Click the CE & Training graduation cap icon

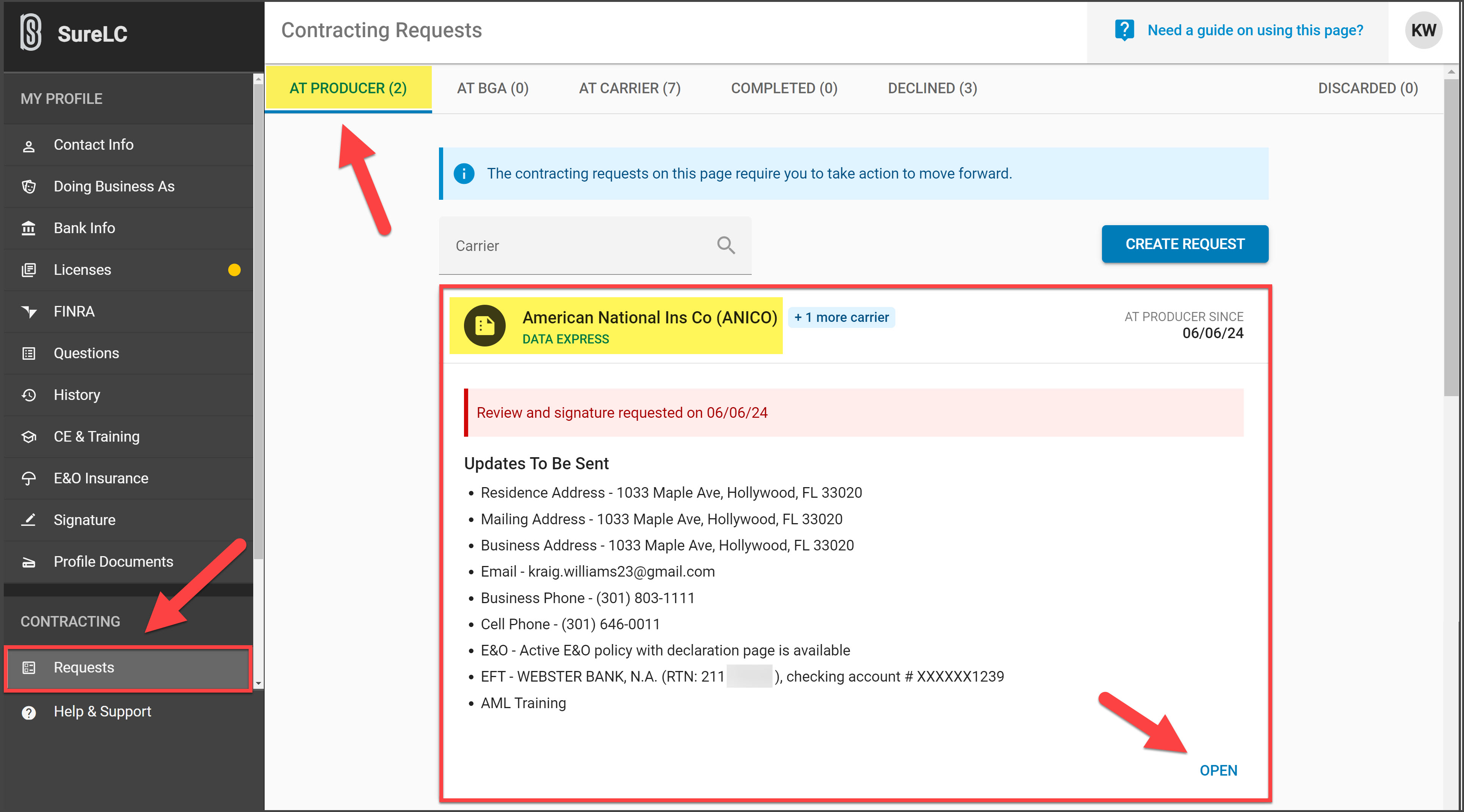[28, 436]
